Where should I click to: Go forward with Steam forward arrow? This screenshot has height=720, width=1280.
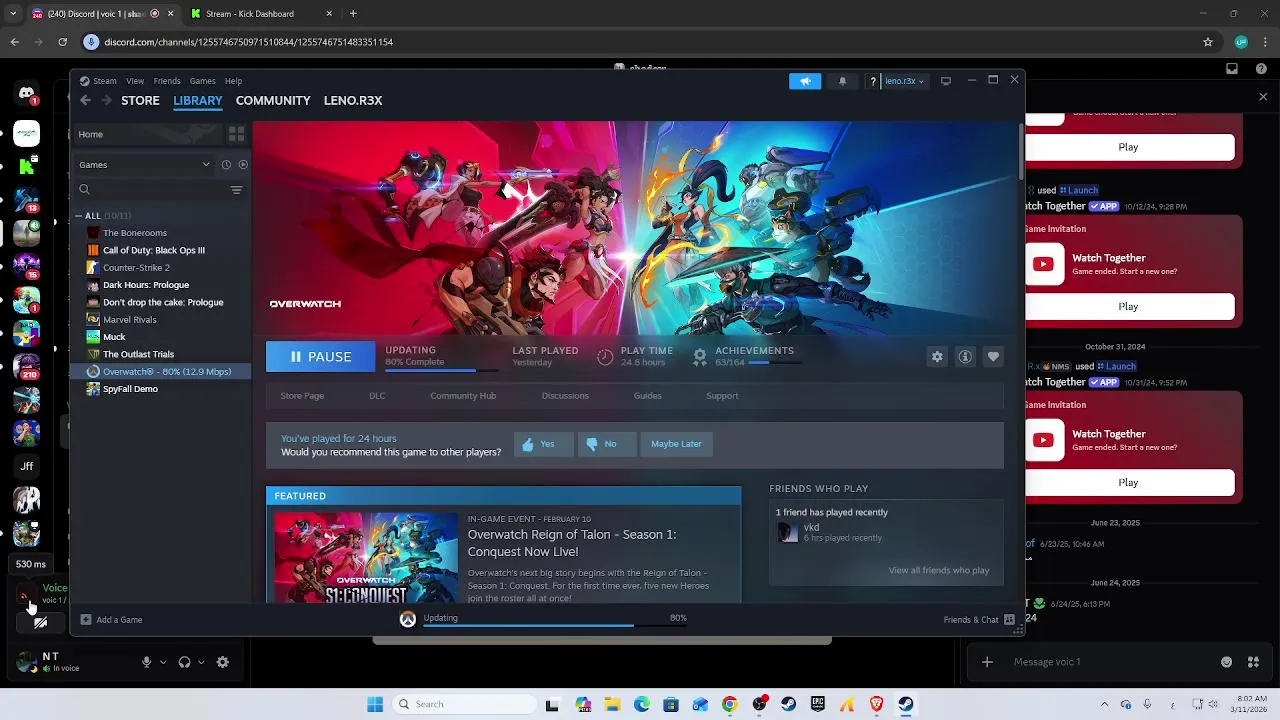tap(107, 100)
